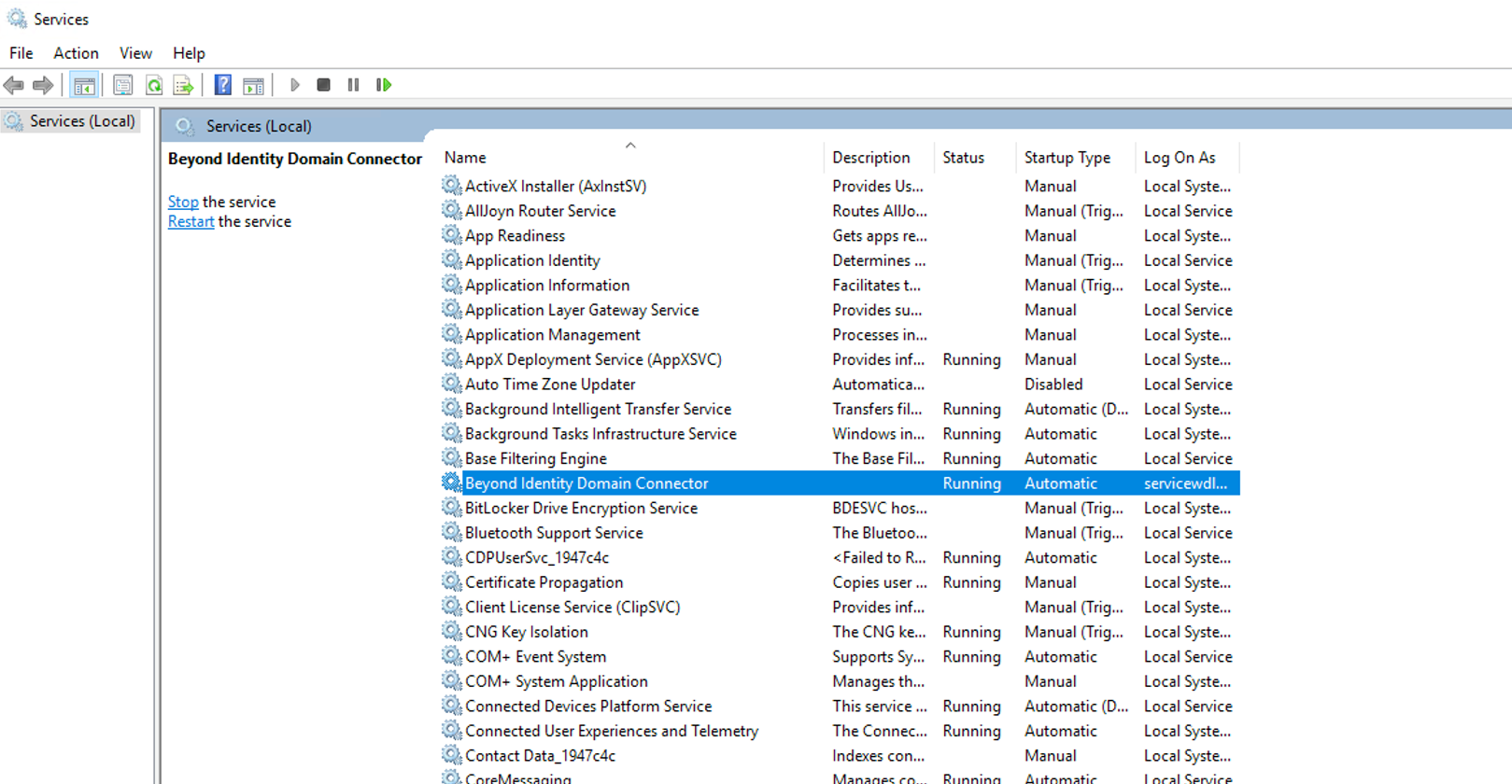Open the View menu

tap(135, 53)
